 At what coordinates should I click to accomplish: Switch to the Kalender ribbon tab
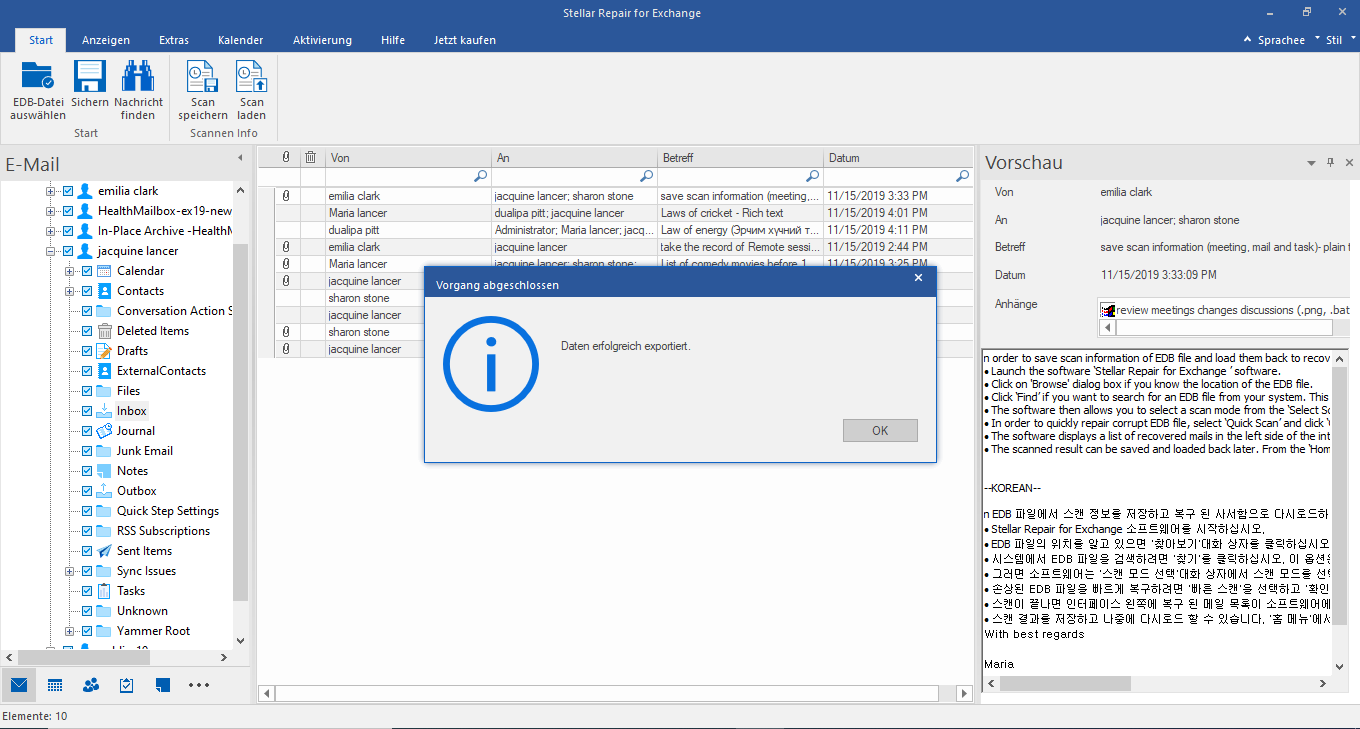[240, 40]
